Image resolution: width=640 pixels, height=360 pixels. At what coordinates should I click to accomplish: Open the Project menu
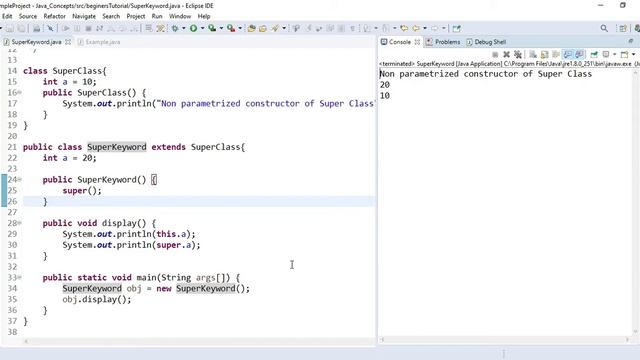pyautogui.click(x=136, y=16)
